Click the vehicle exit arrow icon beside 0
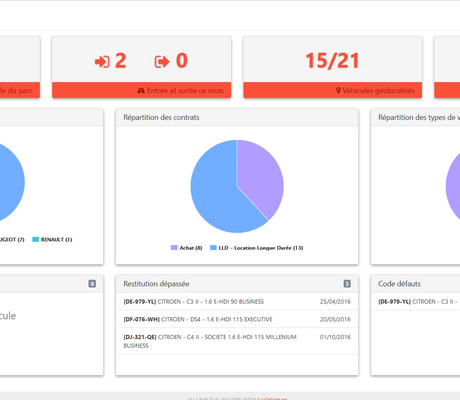 click(162, 62)
